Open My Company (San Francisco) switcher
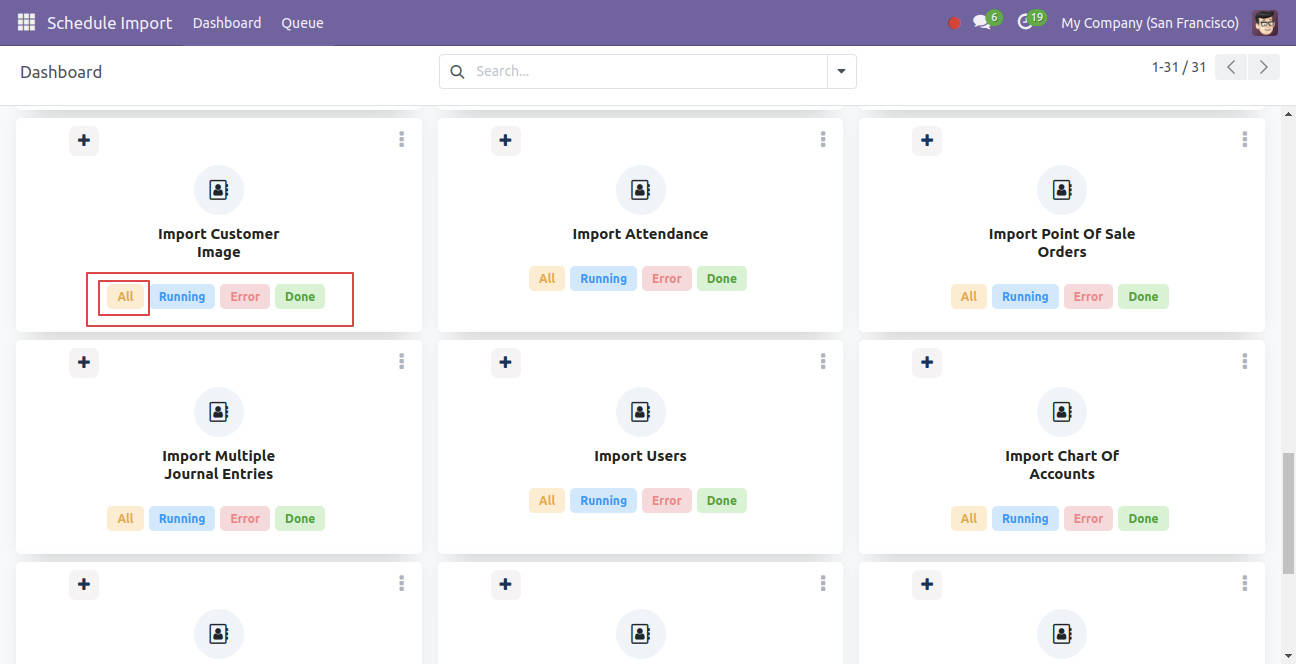 (x=1150, y=23)
